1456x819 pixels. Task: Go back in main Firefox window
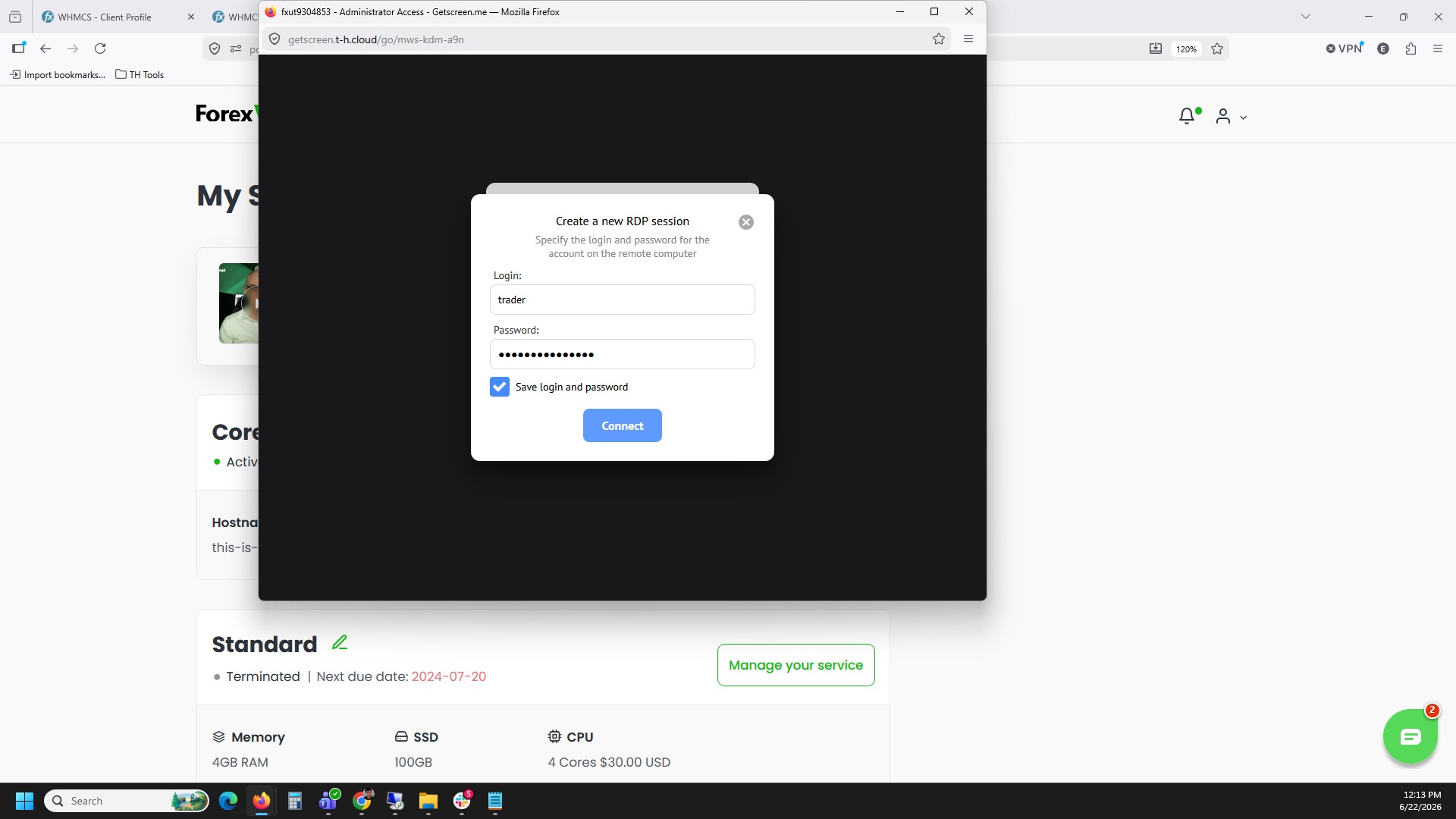(45, 49)
